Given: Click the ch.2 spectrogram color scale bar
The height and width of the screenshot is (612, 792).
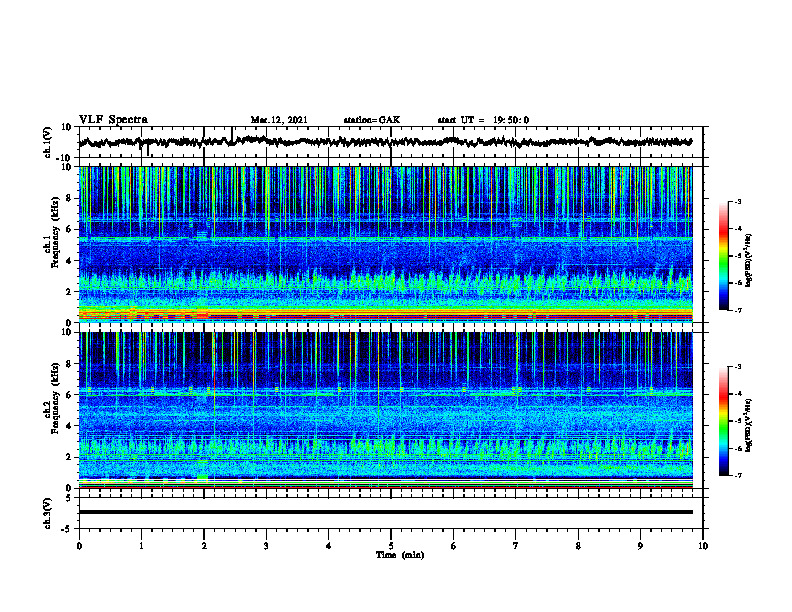Looking at the screenshot, I should click(x=724, y=421).
